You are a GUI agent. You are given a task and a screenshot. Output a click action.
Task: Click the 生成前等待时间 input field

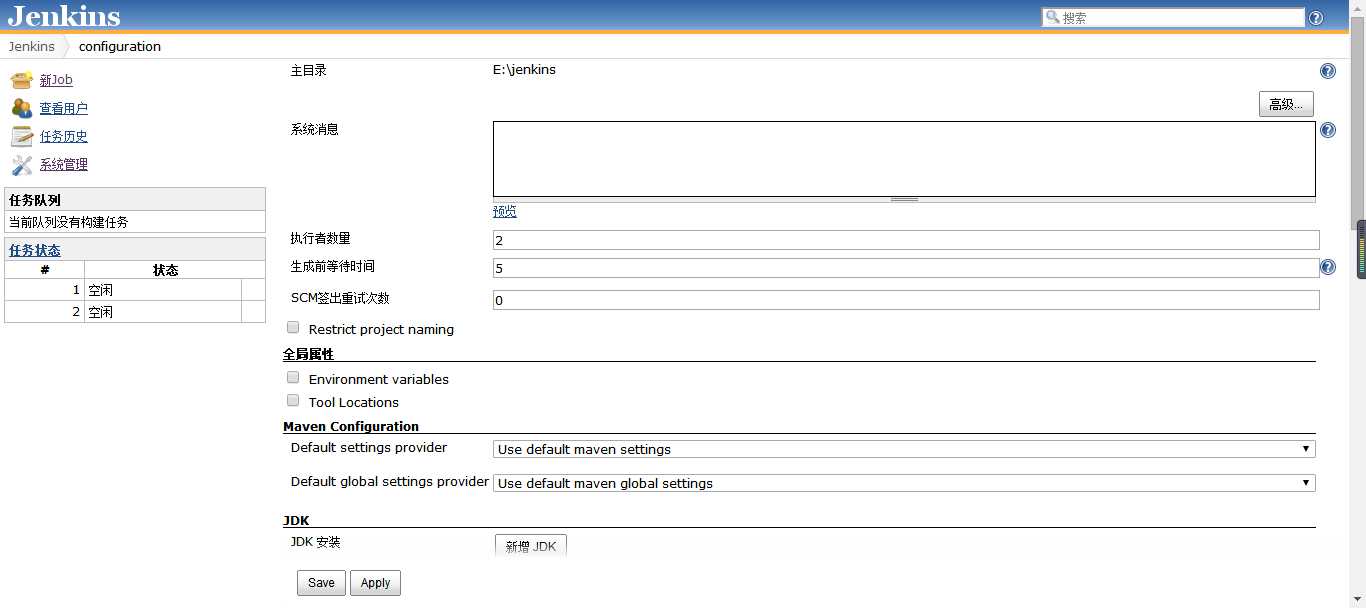(906, 268)
